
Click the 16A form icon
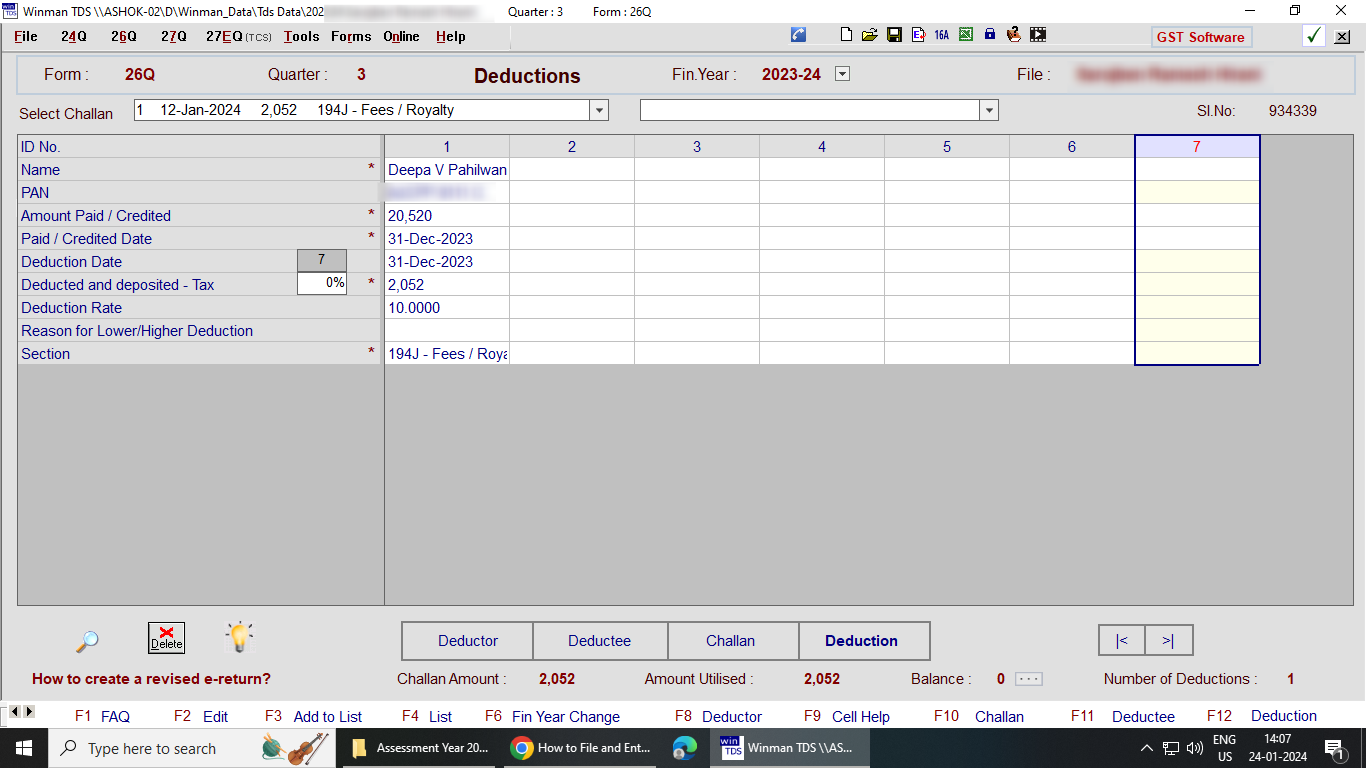[941, 35]
